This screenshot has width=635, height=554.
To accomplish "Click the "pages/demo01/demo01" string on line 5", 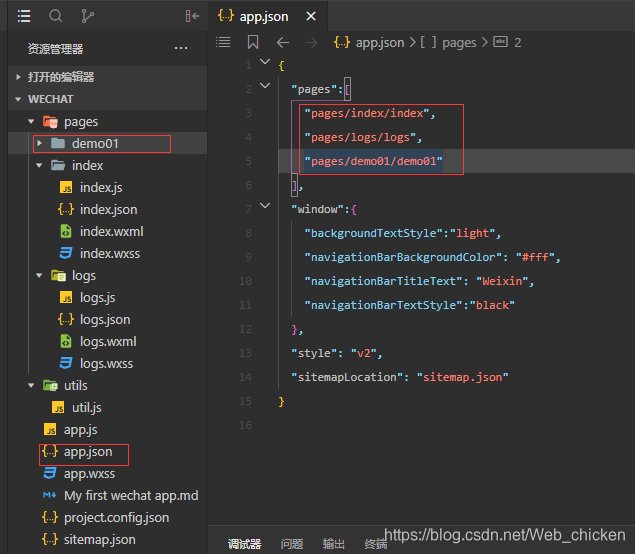I will click(x=373, y=161).
